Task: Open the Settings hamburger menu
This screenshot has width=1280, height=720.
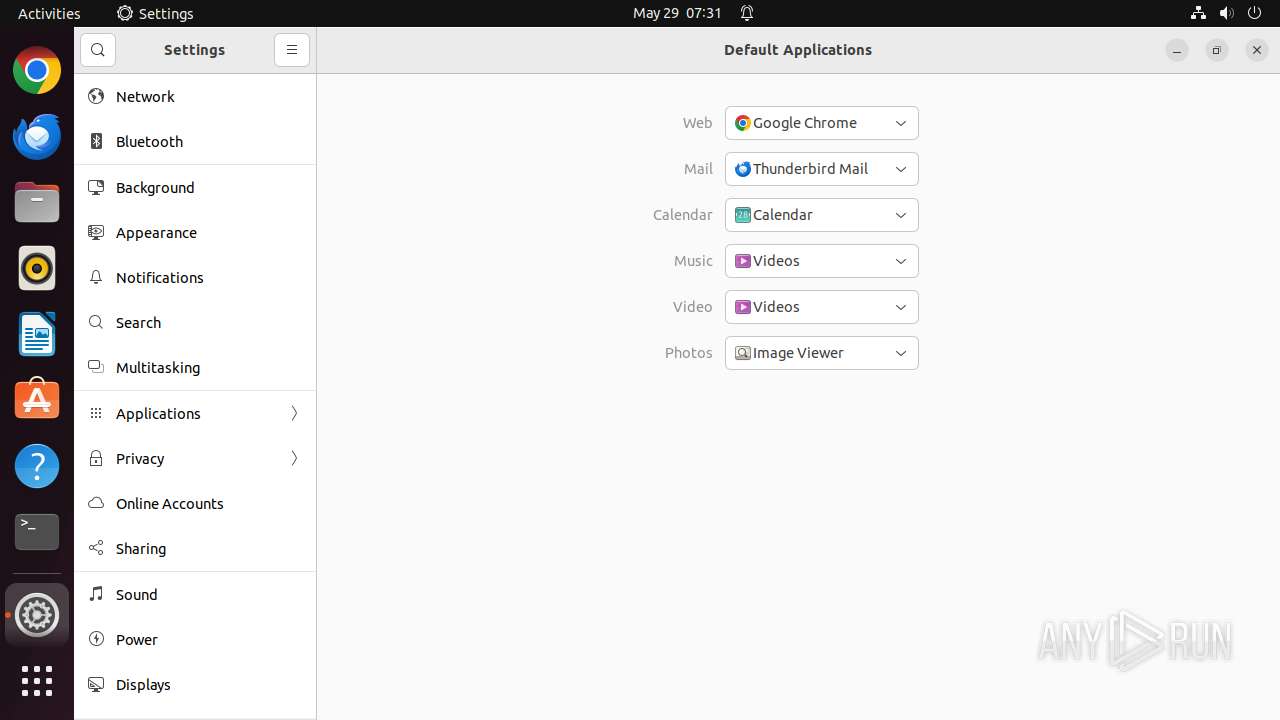Action: pos(292,50)
